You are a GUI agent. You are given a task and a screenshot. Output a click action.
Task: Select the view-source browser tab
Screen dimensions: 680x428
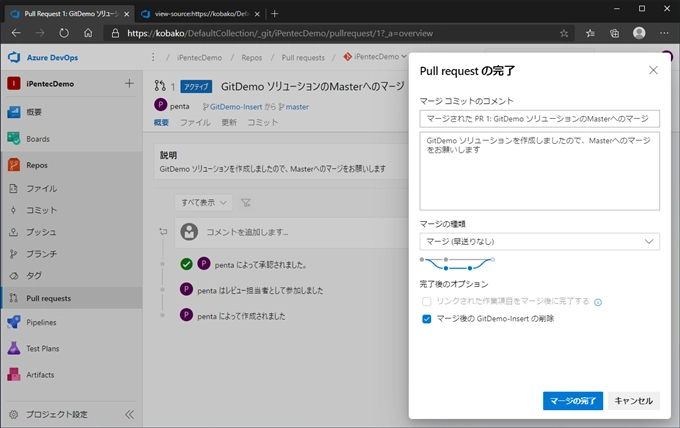(200, 14)
